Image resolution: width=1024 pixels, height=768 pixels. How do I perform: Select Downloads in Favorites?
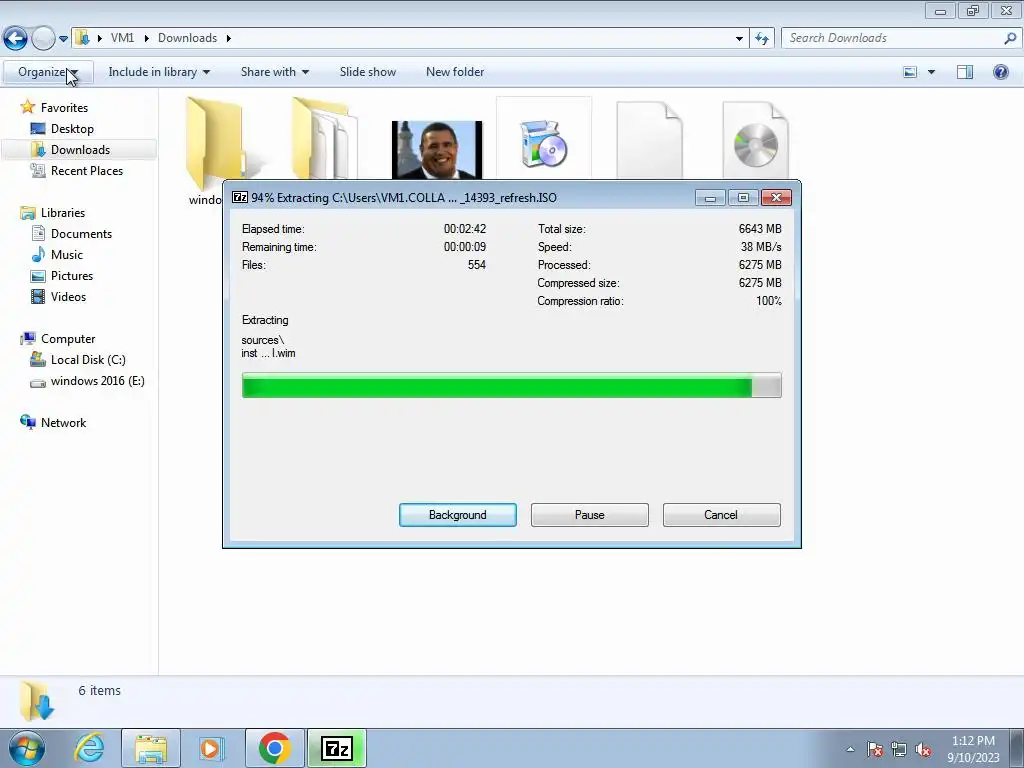80,150
